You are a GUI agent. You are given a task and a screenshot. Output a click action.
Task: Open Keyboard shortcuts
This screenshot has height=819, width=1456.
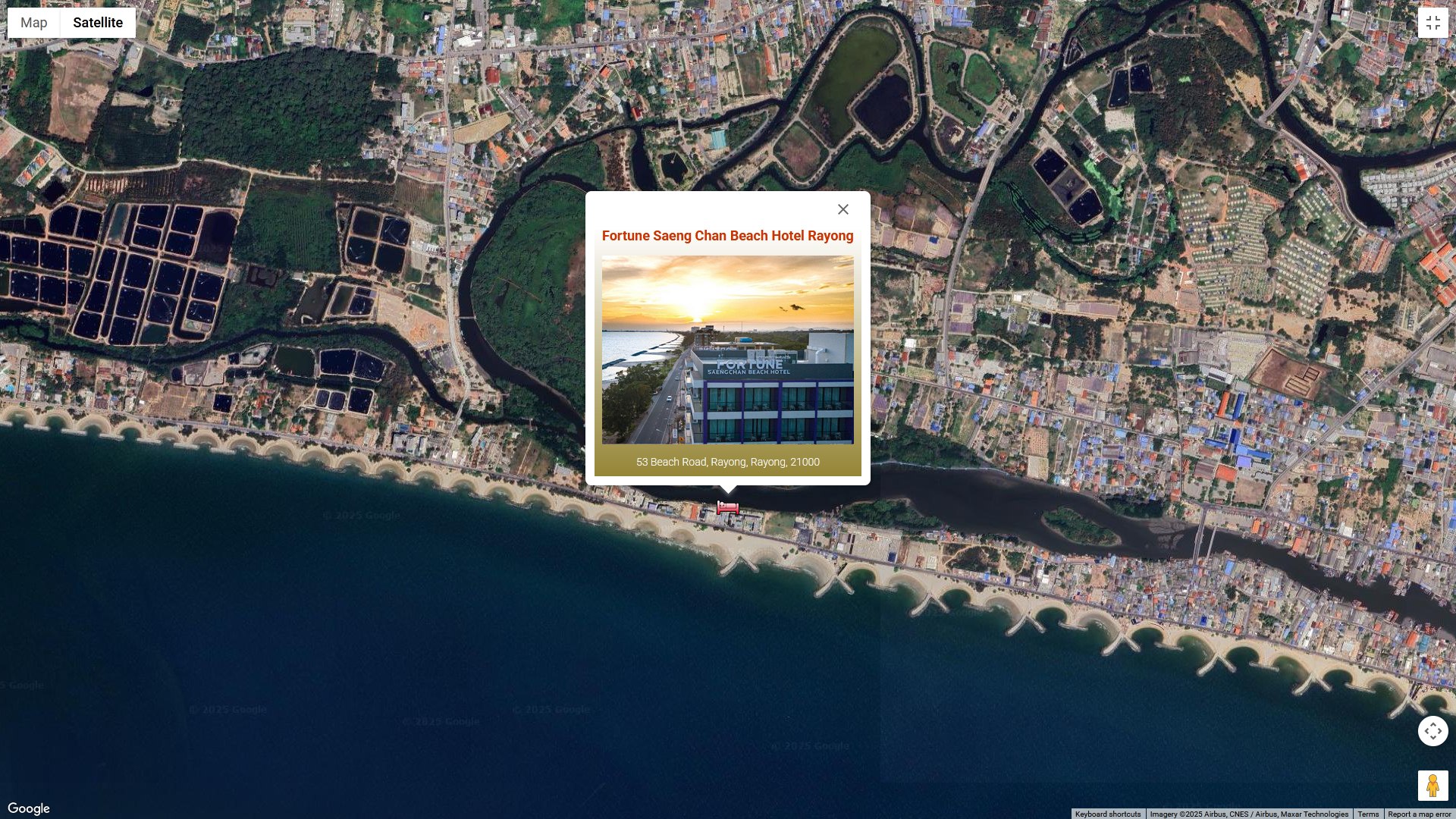(x=1107, y=814)
